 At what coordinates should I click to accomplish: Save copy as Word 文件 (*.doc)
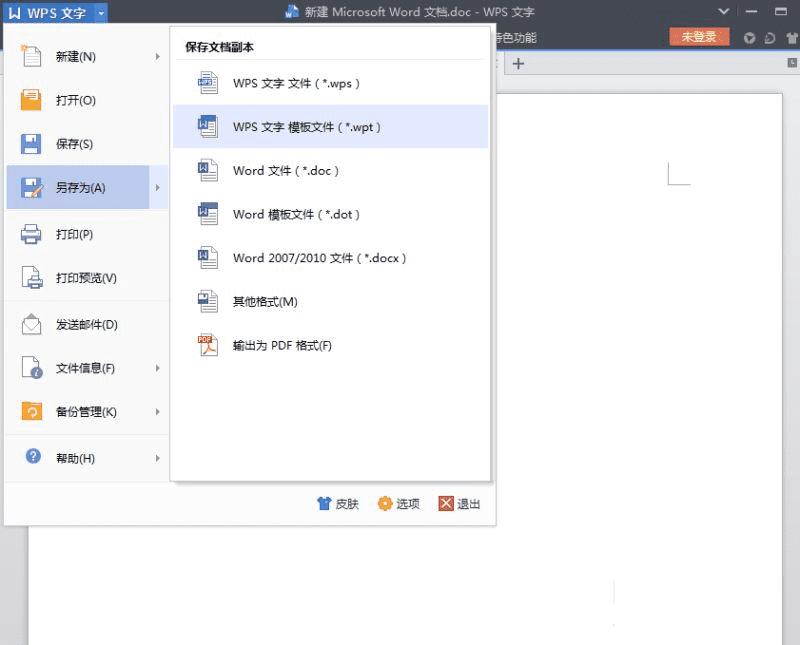(331, 170)
